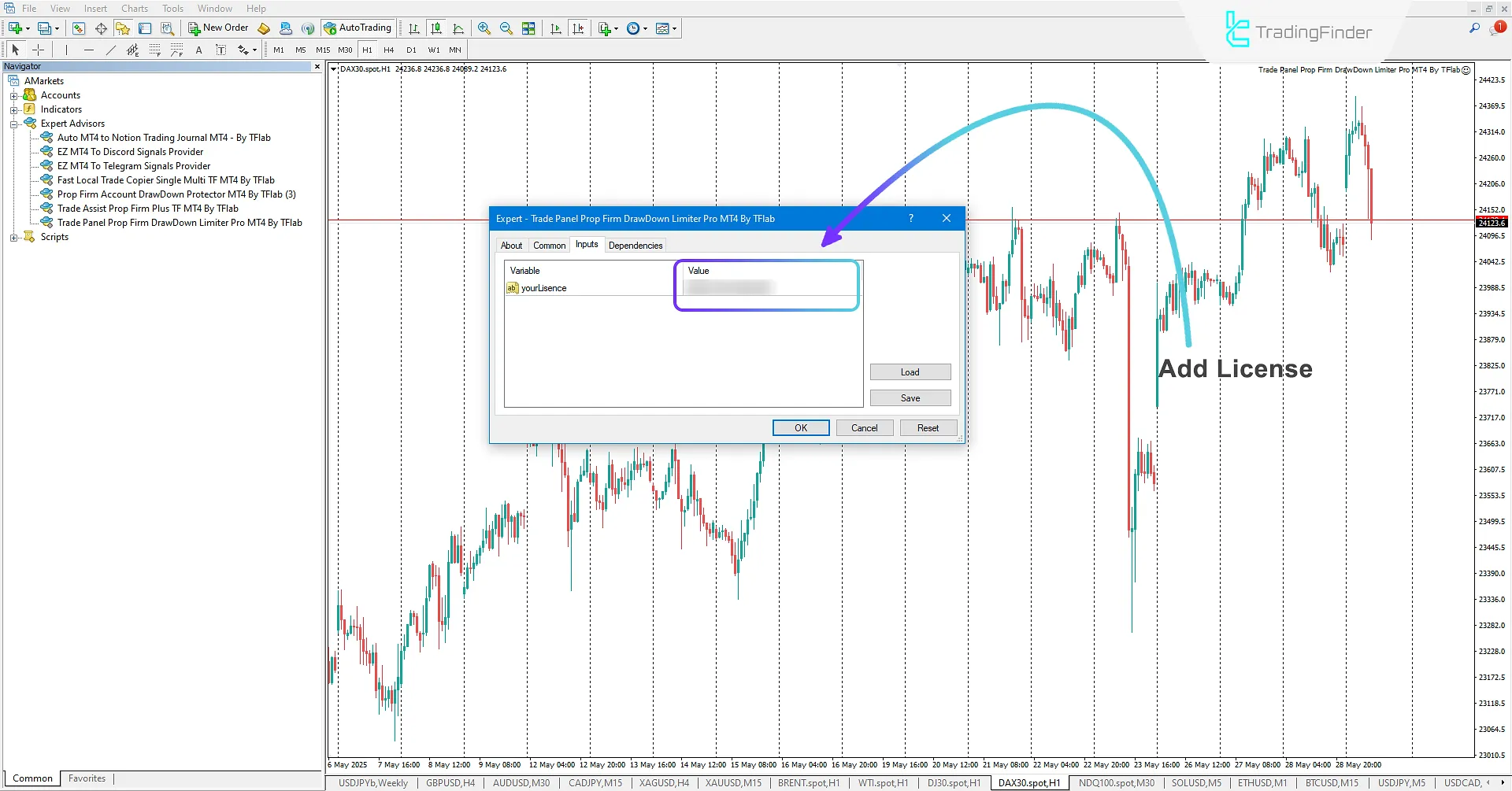Open the Market Watch panel icon
The height and width of the screenshot is (791, 1512).
point(78,28)
